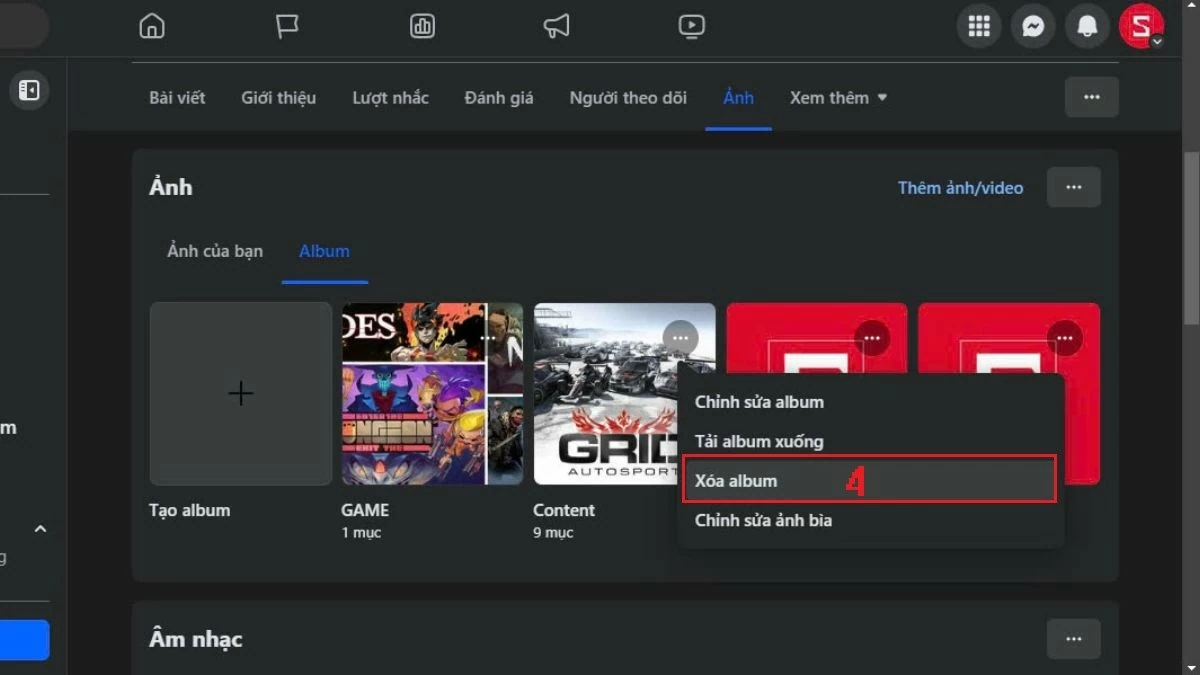Click the Thêm ảnh/video link
1200x675 pixels.
point(960,187)
